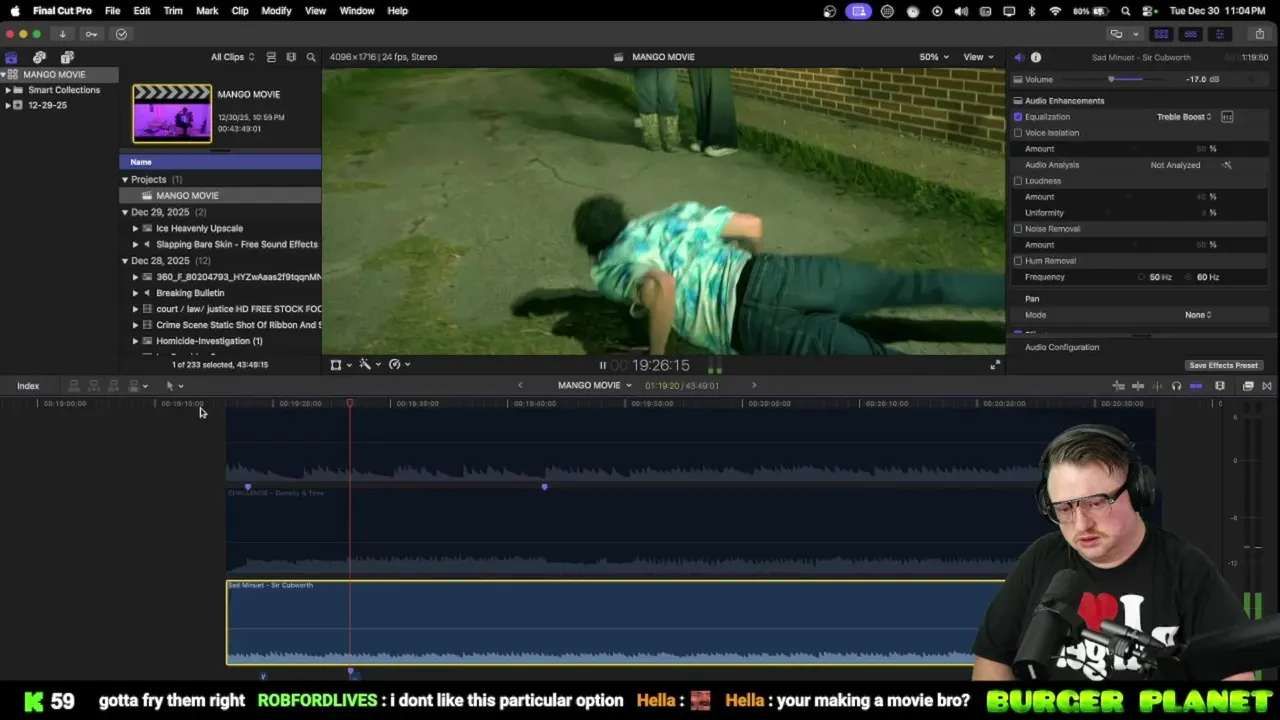
Task: Toggle the timeline panel layout button
Action: [1190, 34]
